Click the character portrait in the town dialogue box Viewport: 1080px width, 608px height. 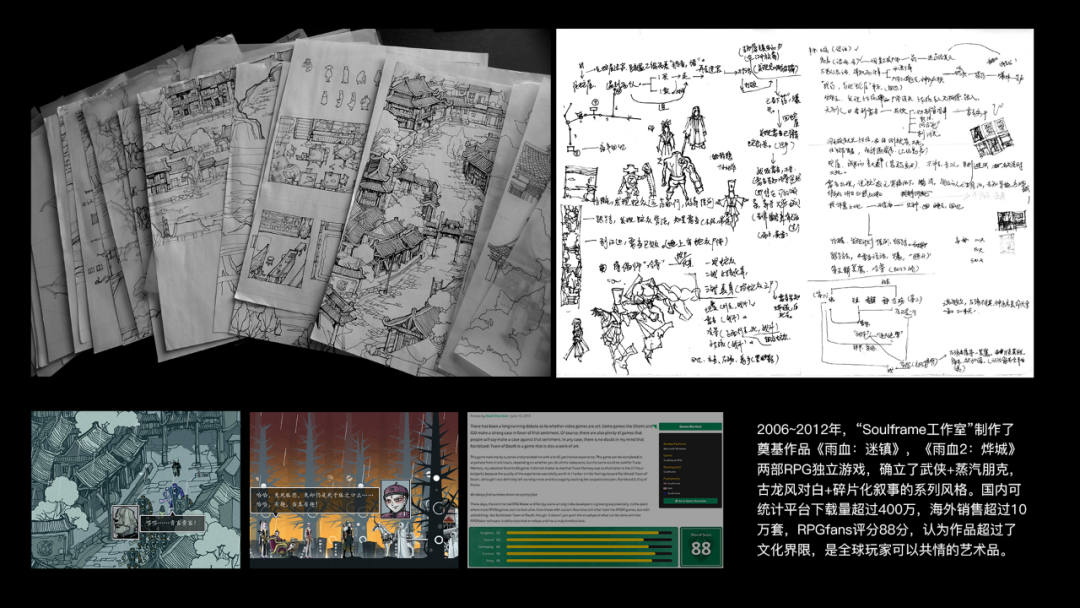(x=124, y=521)
